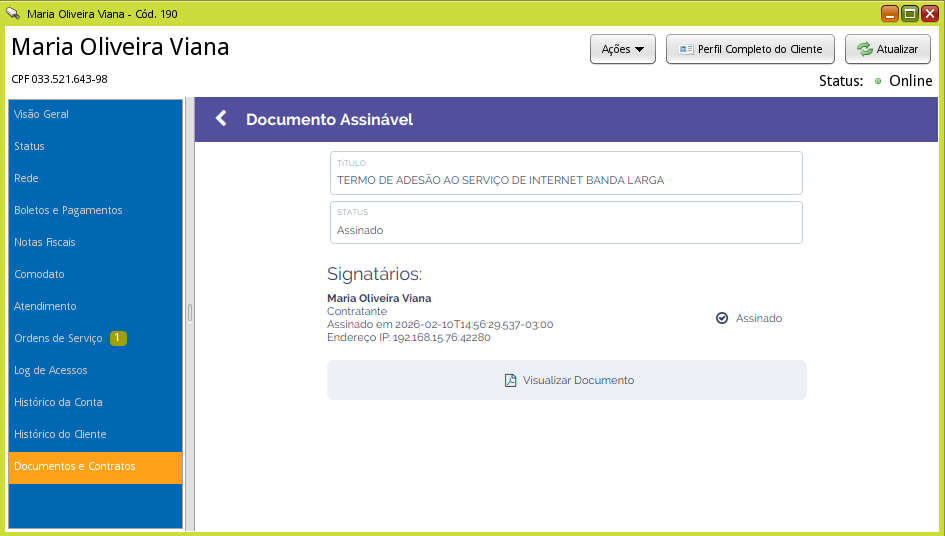Click the profile card icon on Perfil Completo
The image size is (945, 536).
(x=686, y=49)
